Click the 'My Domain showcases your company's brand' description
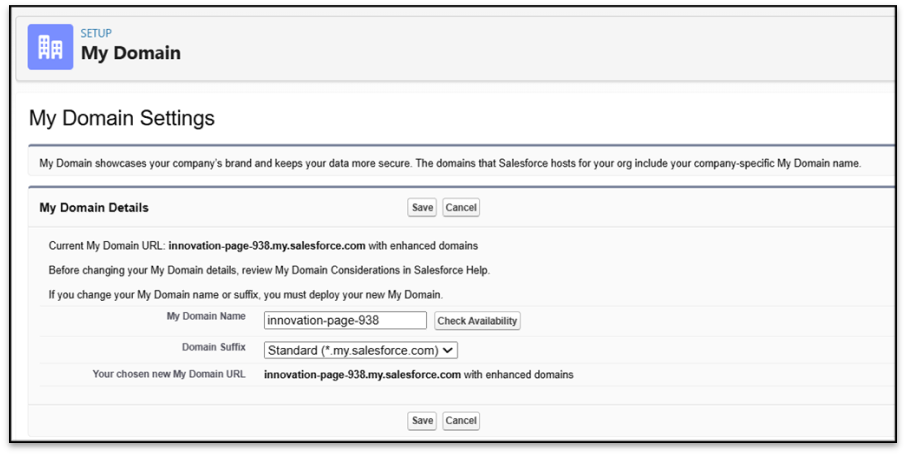This screenshot has width=906, height=455. 450,164
